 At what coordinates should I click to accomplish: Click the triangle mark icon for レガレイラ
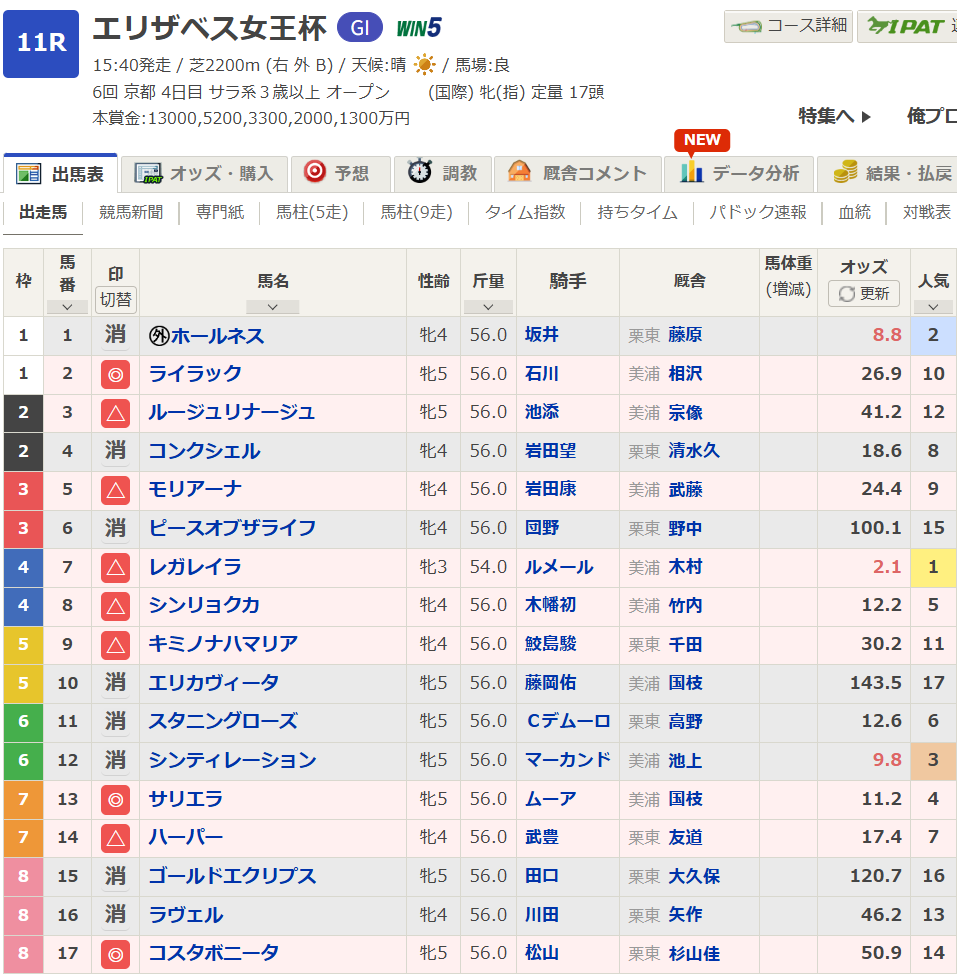116,568
